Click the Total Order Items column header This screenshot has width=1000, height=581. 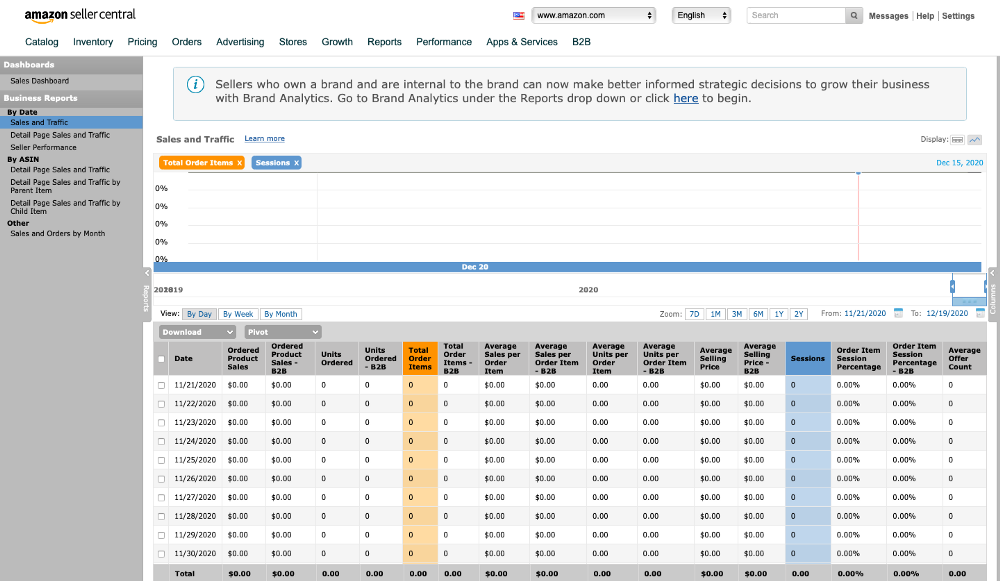tap(420, 358)
